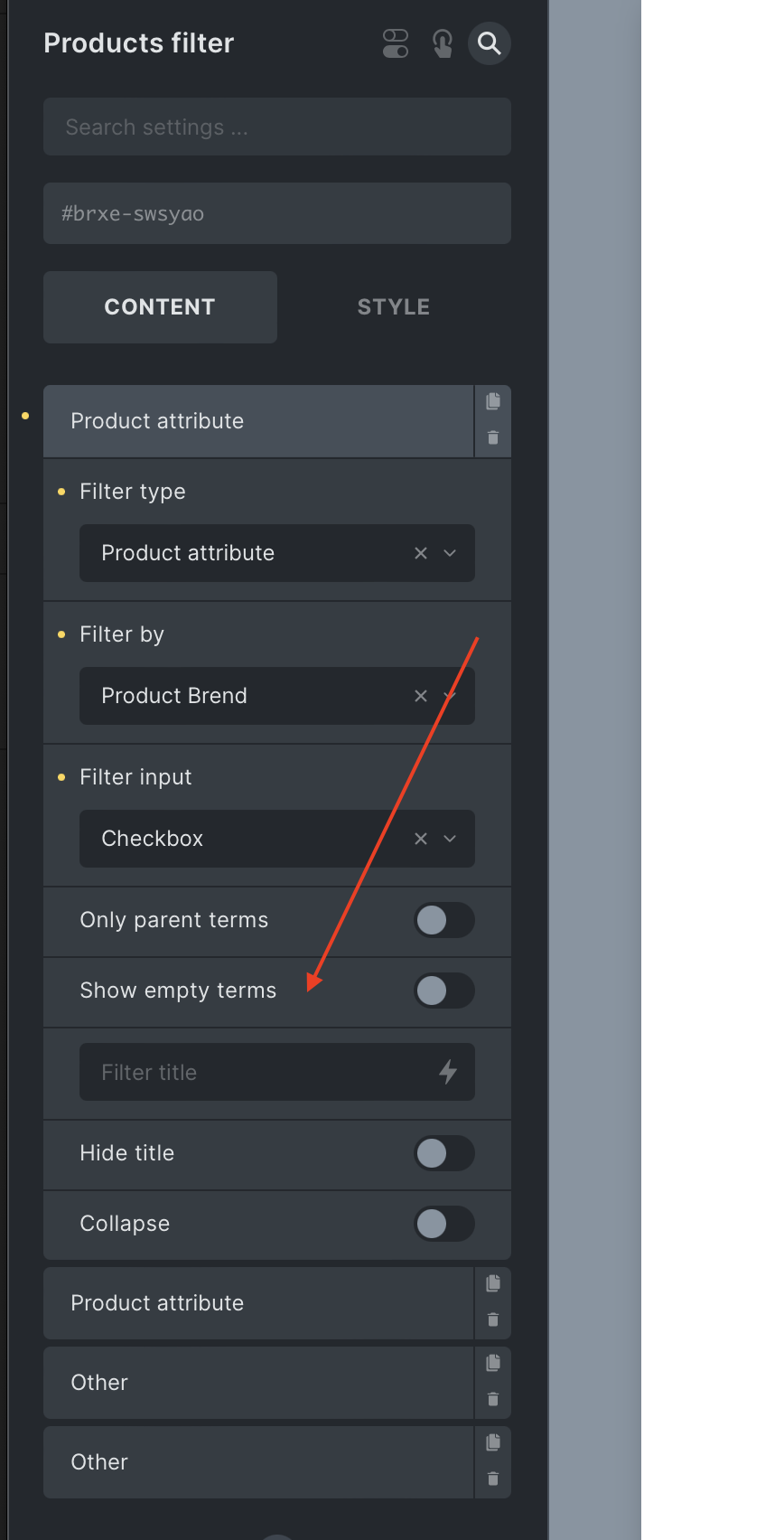This screenshot has width=784, height=1540.
Task: Toggle the Hide title switch
Action: click(444, 1153)
